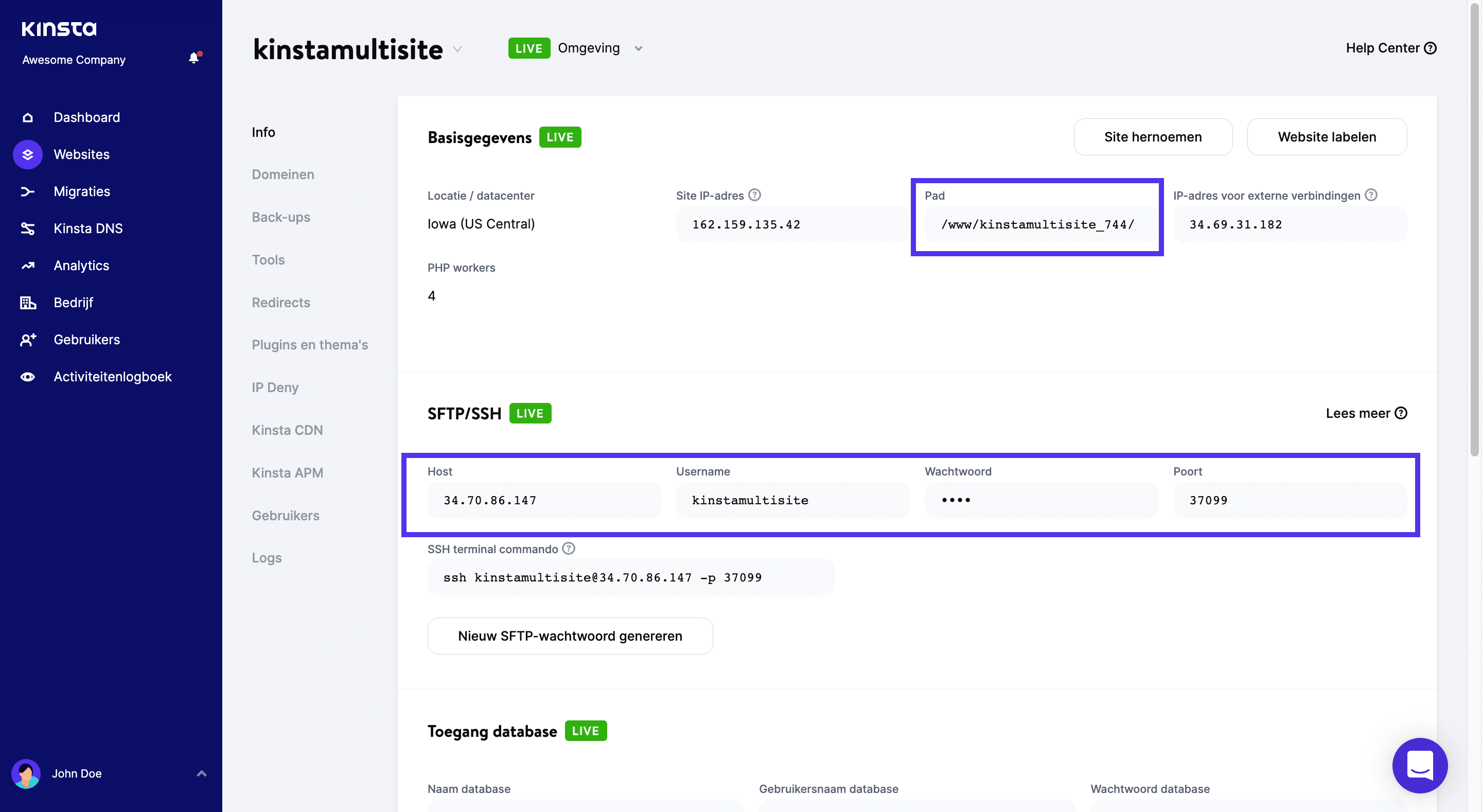
Task: Click the page vertical scrollbar
Action: click(1474, 230)
